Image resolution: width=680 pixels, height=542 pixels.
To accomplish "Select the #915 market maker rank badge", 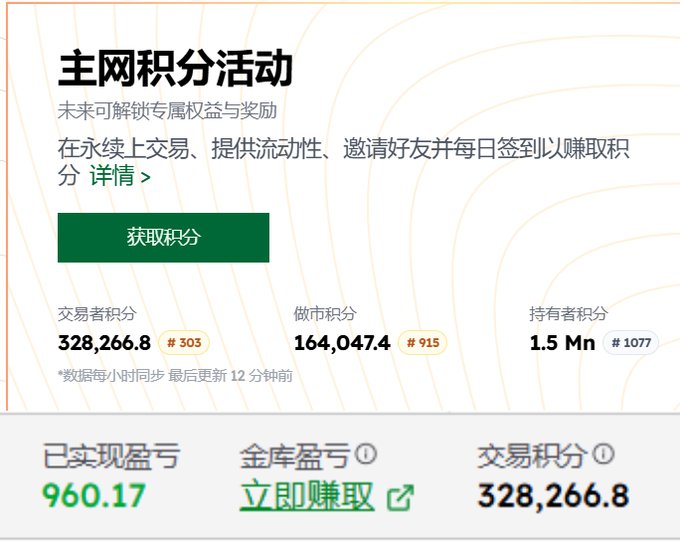I will coord(421,343).
